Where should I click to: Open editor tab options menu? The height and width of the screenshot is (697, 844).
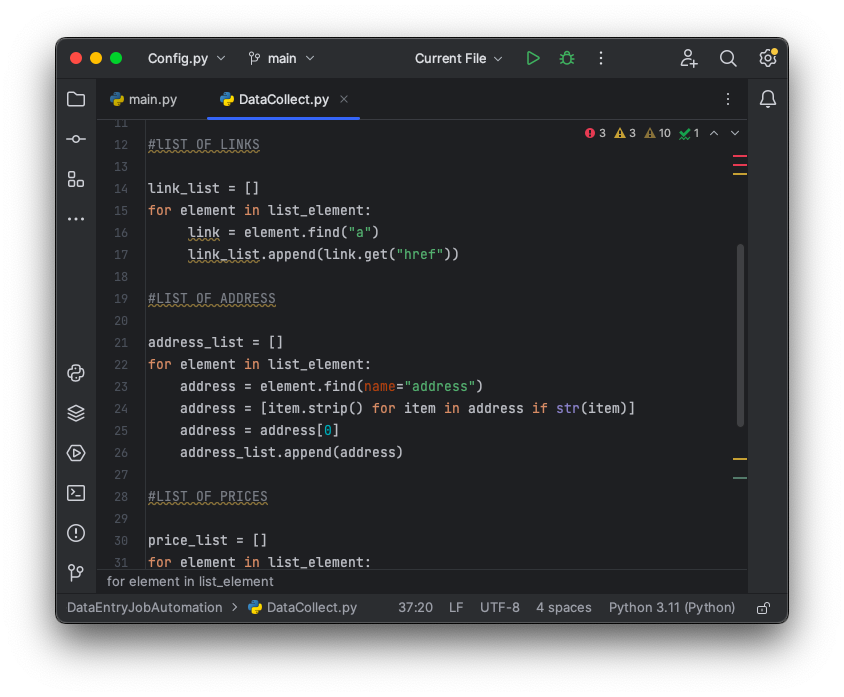click(x=728, y=99)
